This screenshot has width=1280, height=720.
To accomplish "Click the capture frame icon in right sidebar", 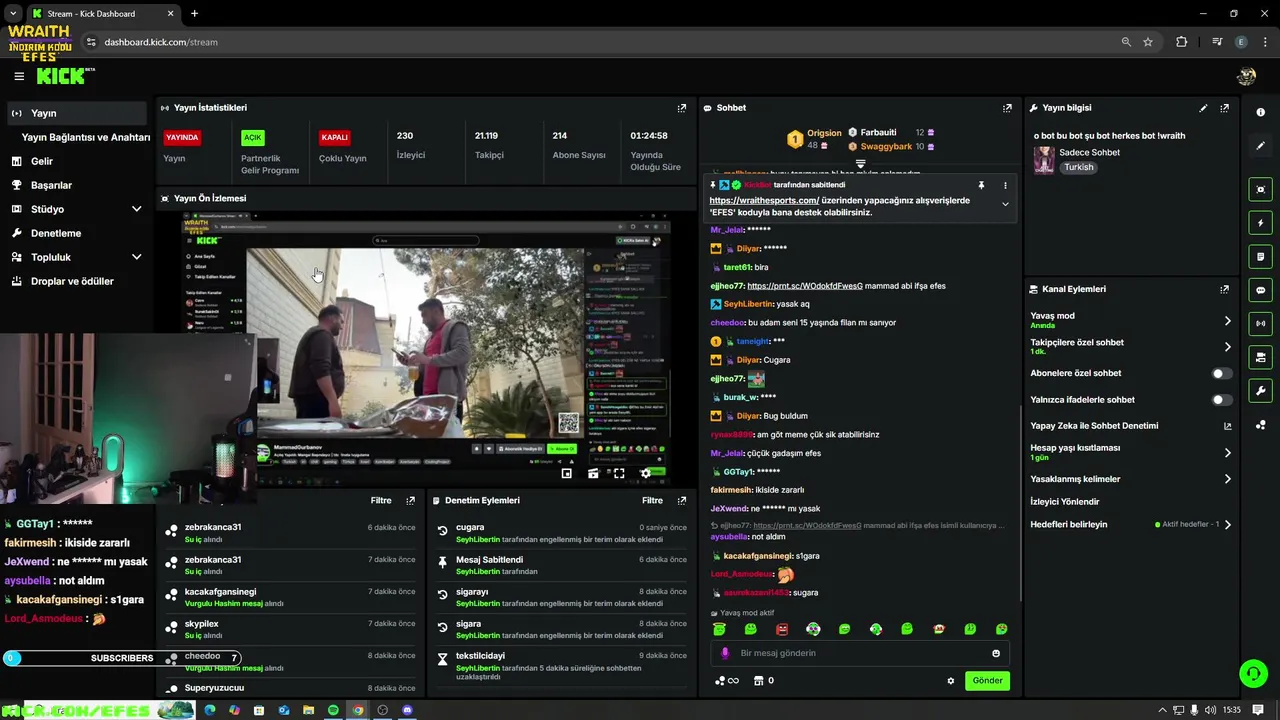I will (x=1260, y=189).
